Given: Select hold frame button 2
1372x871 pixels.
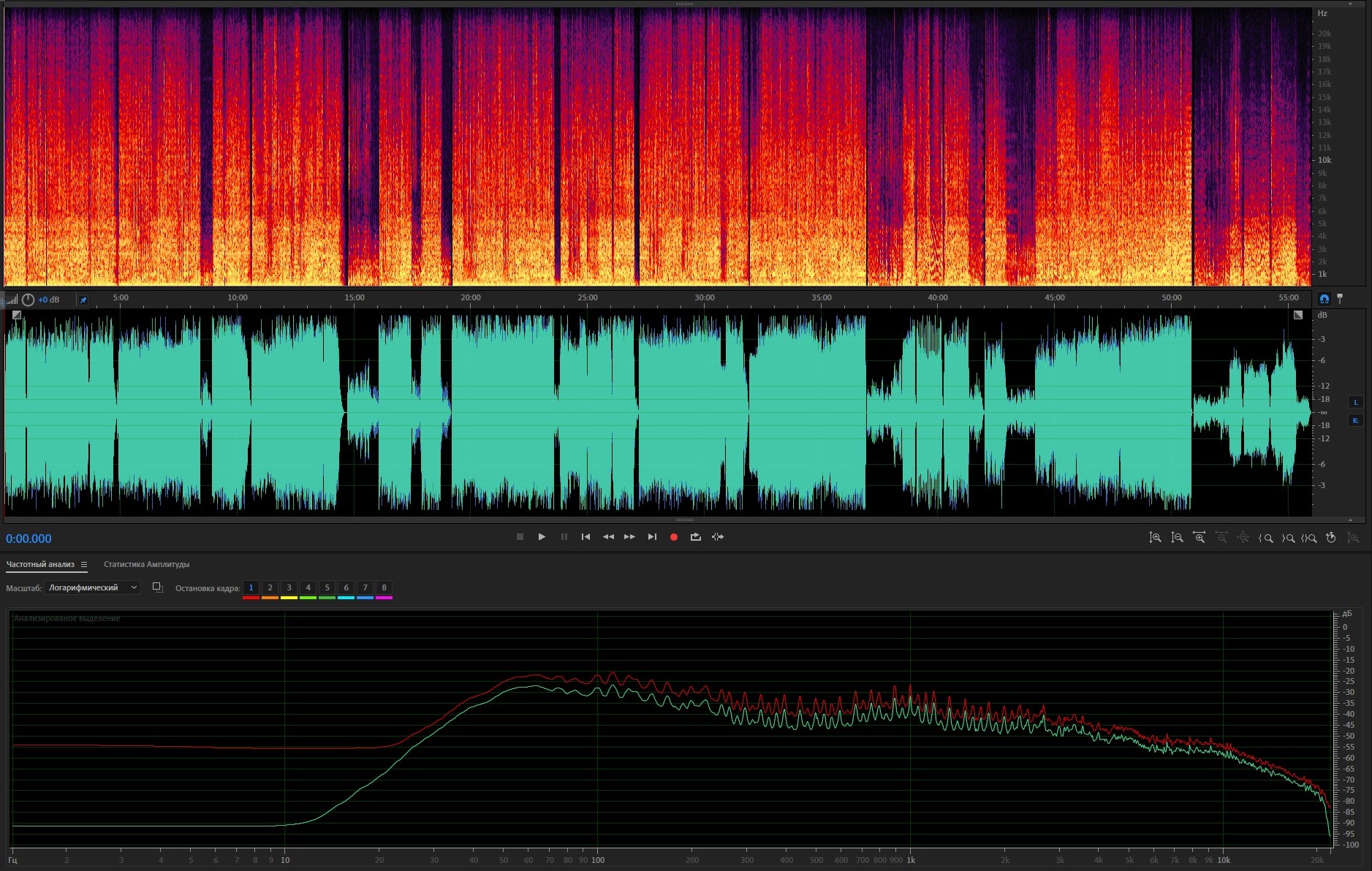Looking at the screenshot, I should [x=270, y=587].
